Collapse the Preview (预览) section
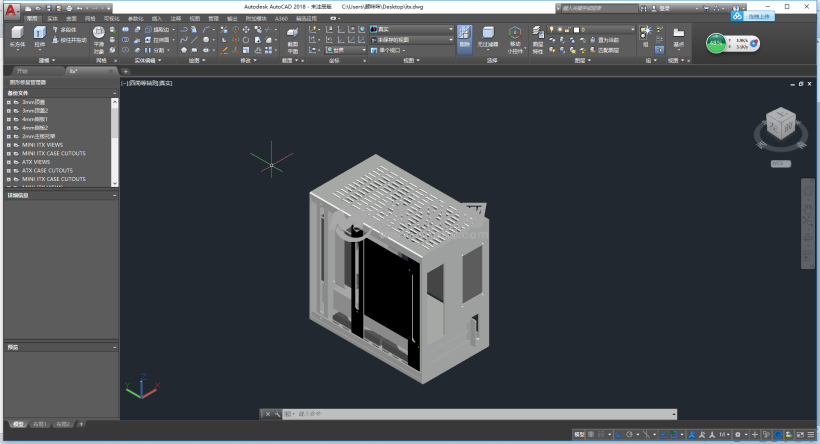Image resolution: width=820 pixels, height=444 pixels. [x=115, y=347]
